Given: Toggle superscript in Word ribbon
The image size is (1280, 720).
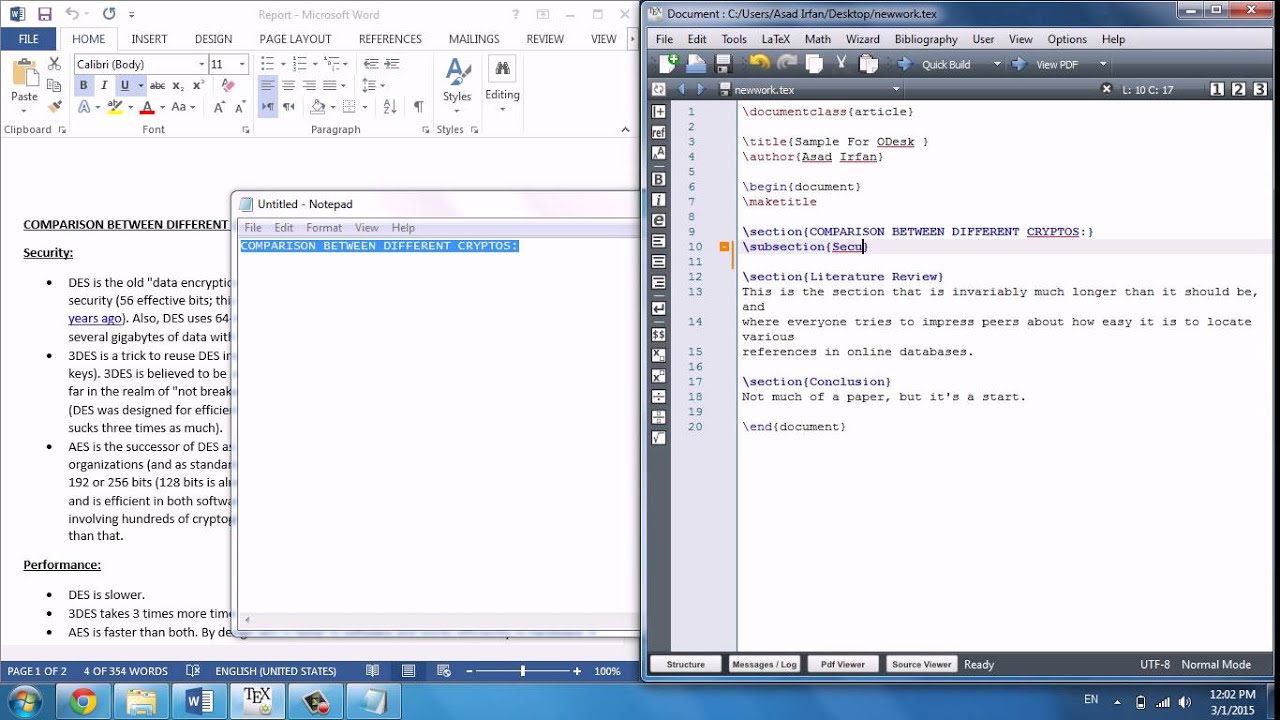Looking at the screenshot, I should tap(199, 85).
